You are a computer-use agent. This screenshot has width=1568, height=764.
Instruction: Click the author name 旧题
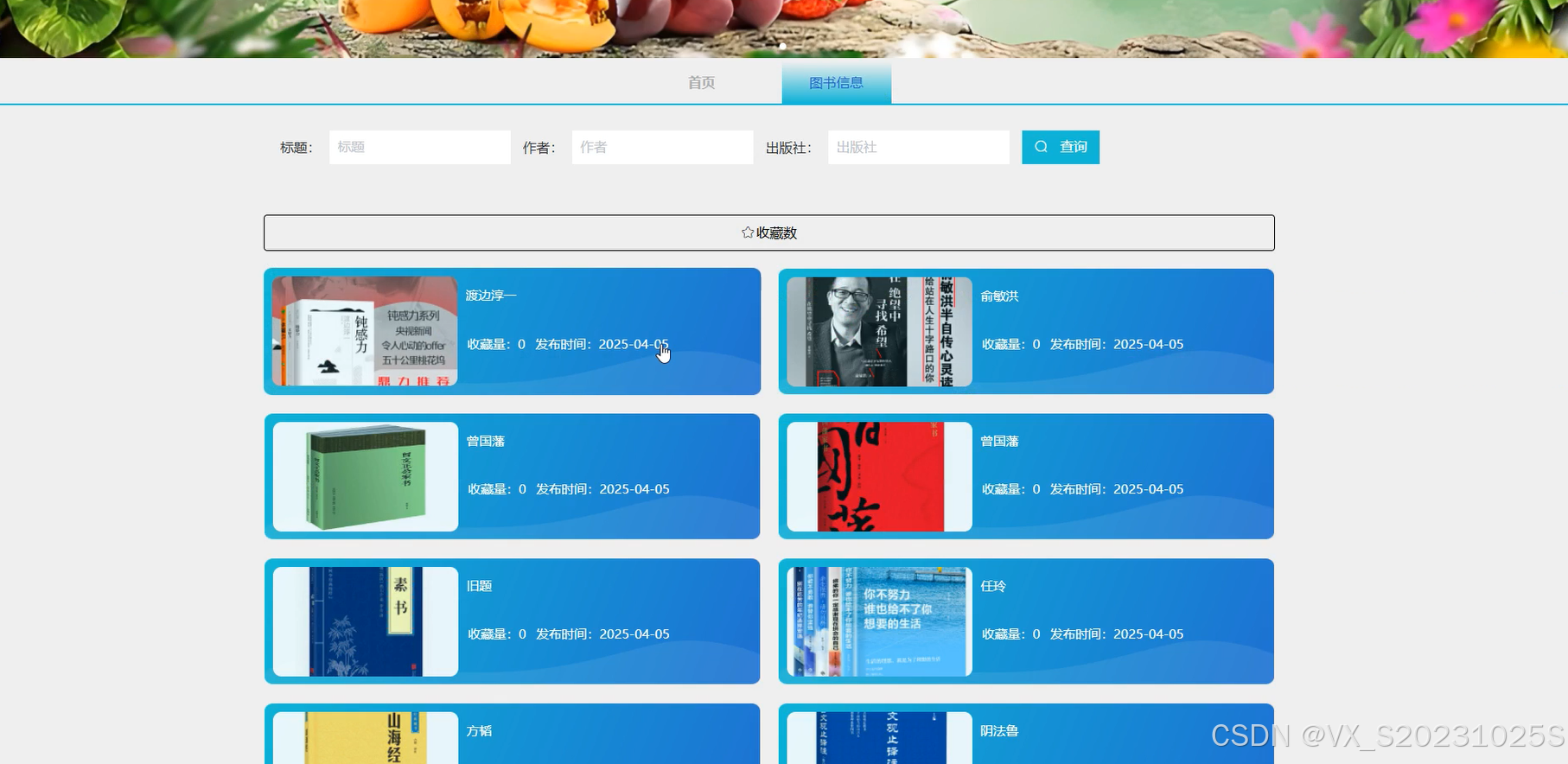point(479,586)
